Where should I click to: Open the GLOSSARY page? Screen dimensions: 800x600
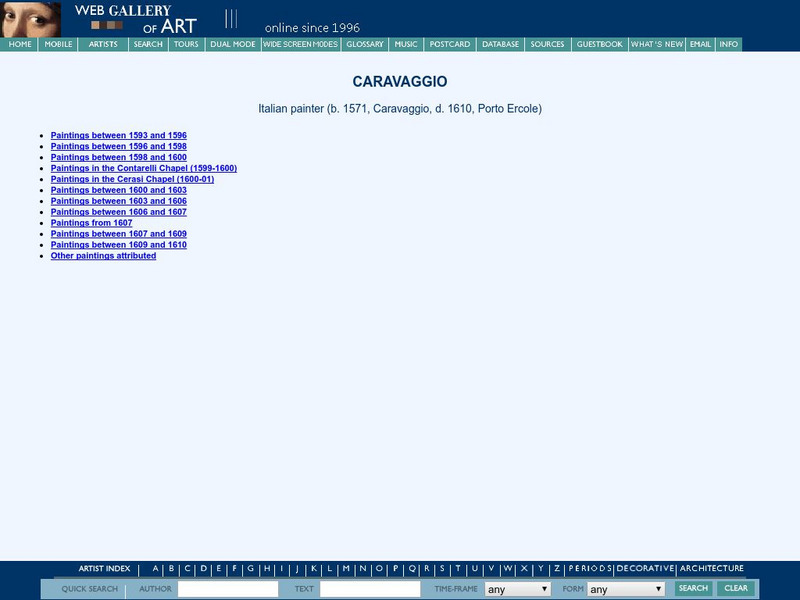coord(365,44)
